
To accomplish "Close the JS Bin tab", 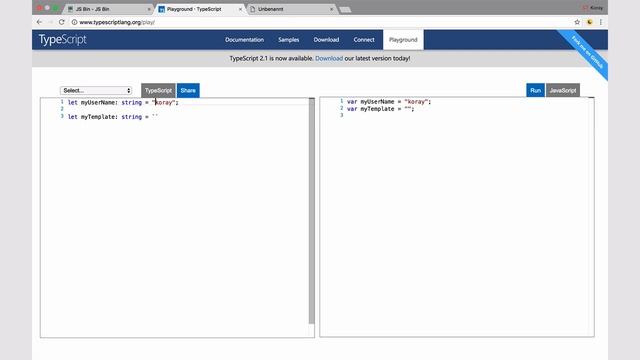I will [149, 9].
